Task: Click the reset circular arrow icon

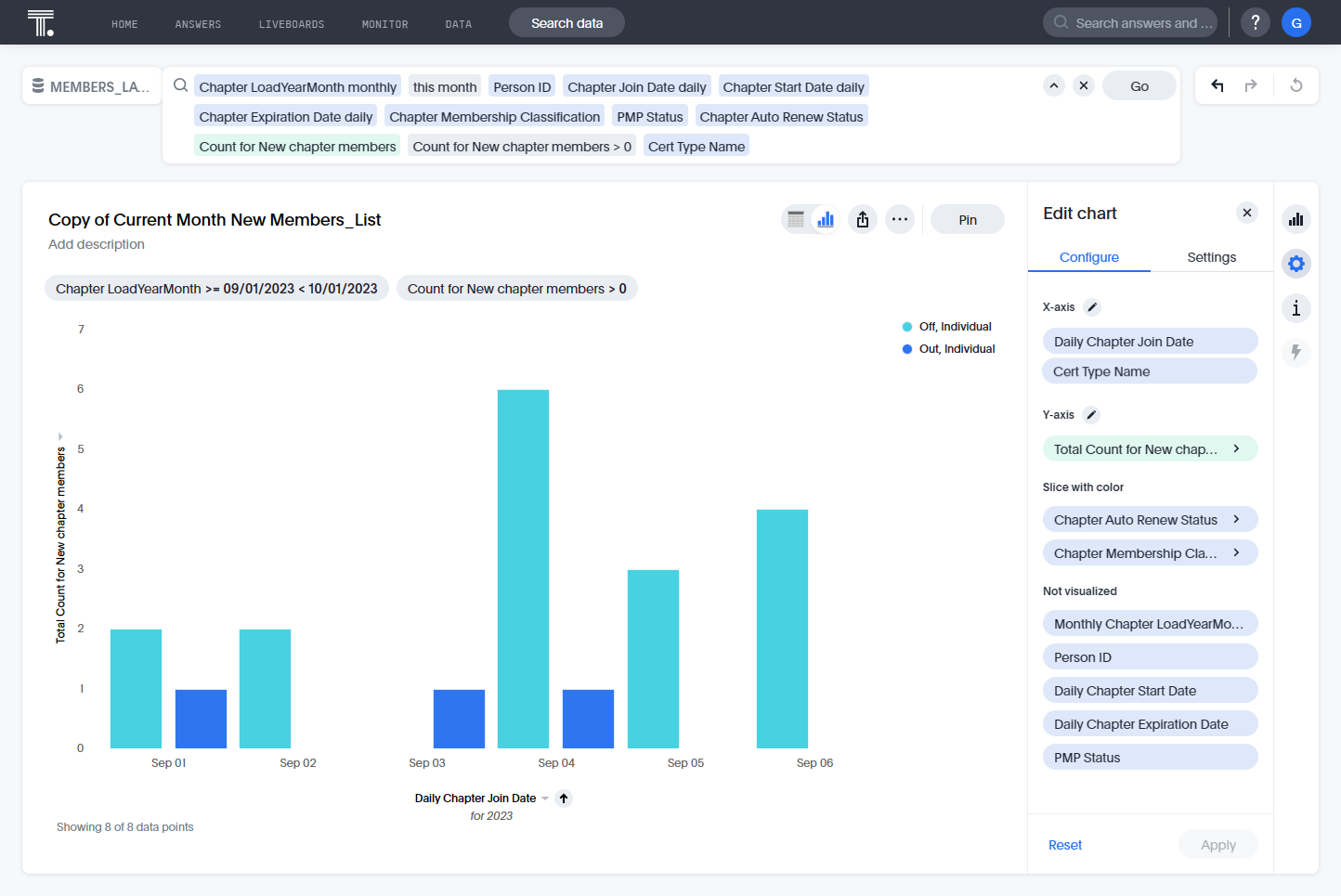Action: [x=1296, y=85]
